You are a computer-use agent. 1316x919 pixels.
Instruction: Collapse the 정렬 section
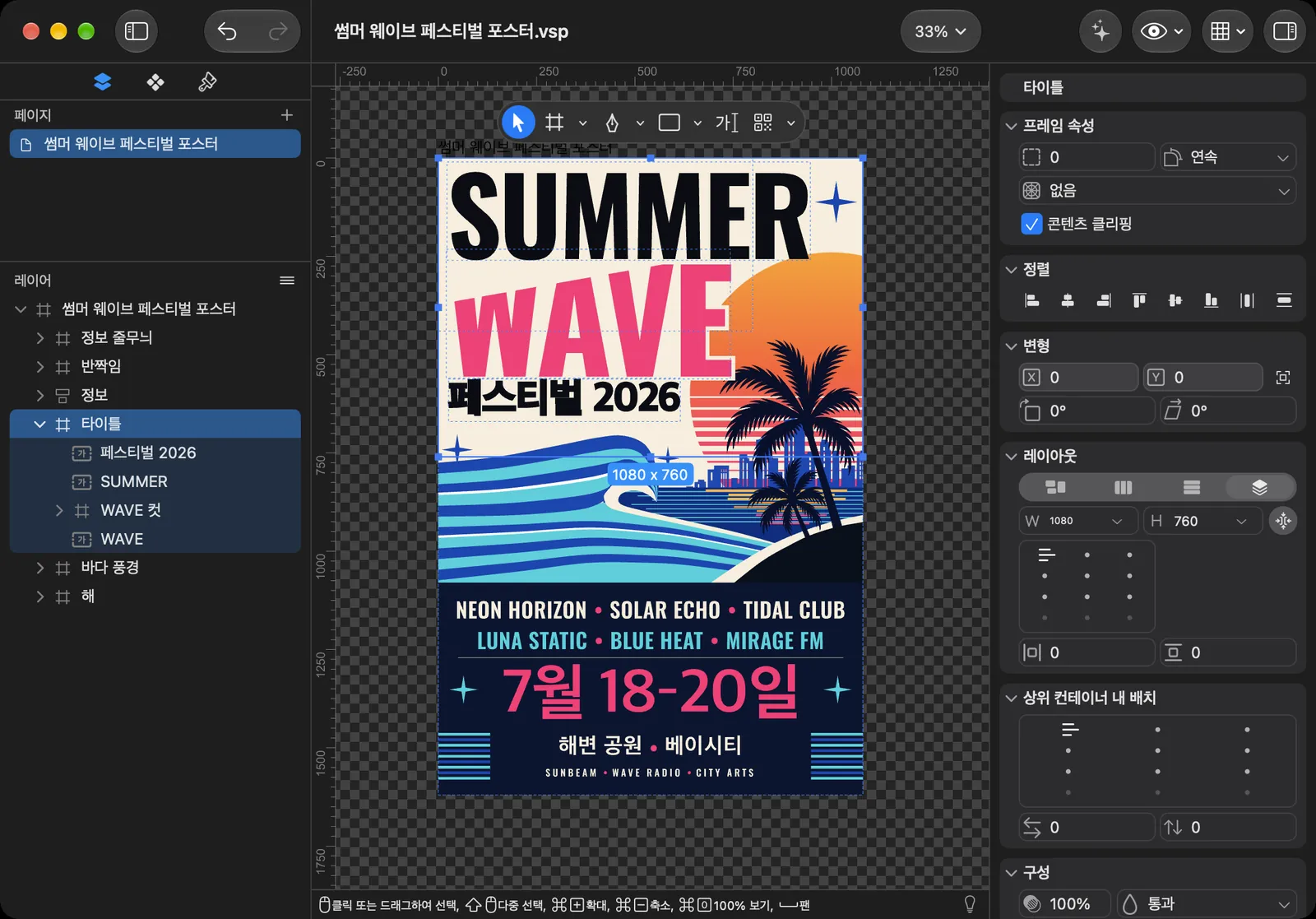click(x=1012, y=269)
